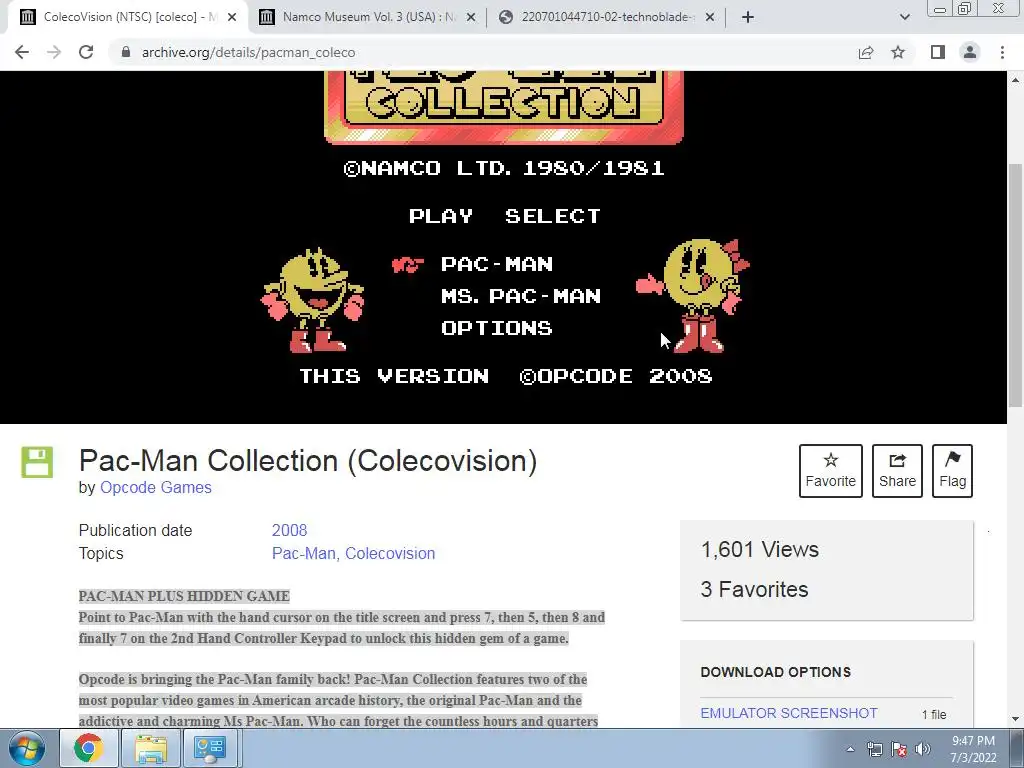Screen dimensions: 1024x768
Task: Click the taskbar clock 9:47 PM
Action: pyautogui.click(x=973, y=749)
